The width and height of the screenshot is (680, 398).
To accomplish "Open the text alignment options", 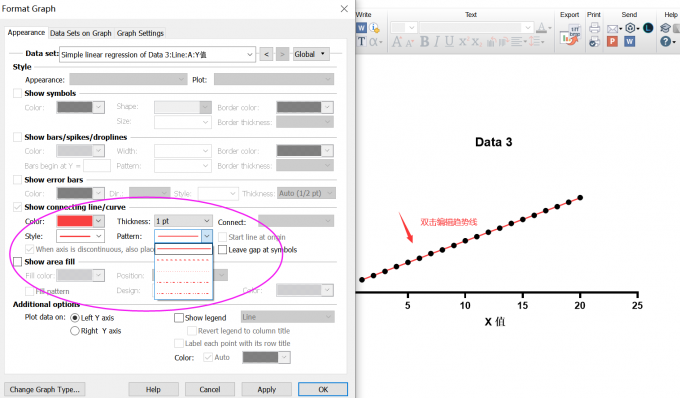I will 518,42.
